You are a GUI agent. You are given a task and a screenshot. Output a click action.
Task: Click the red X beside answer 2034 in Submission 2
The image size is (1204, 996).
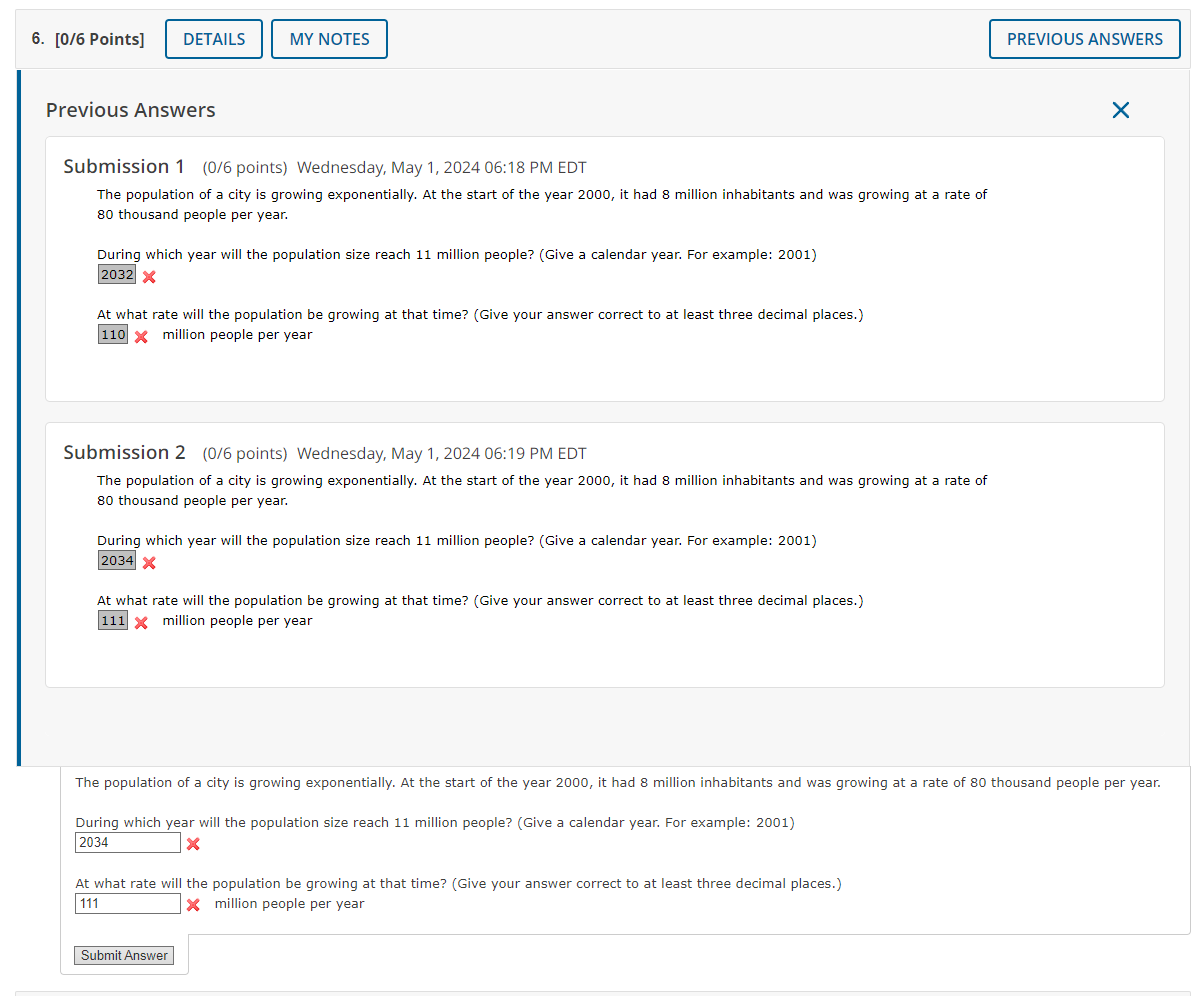pos(148,562)
